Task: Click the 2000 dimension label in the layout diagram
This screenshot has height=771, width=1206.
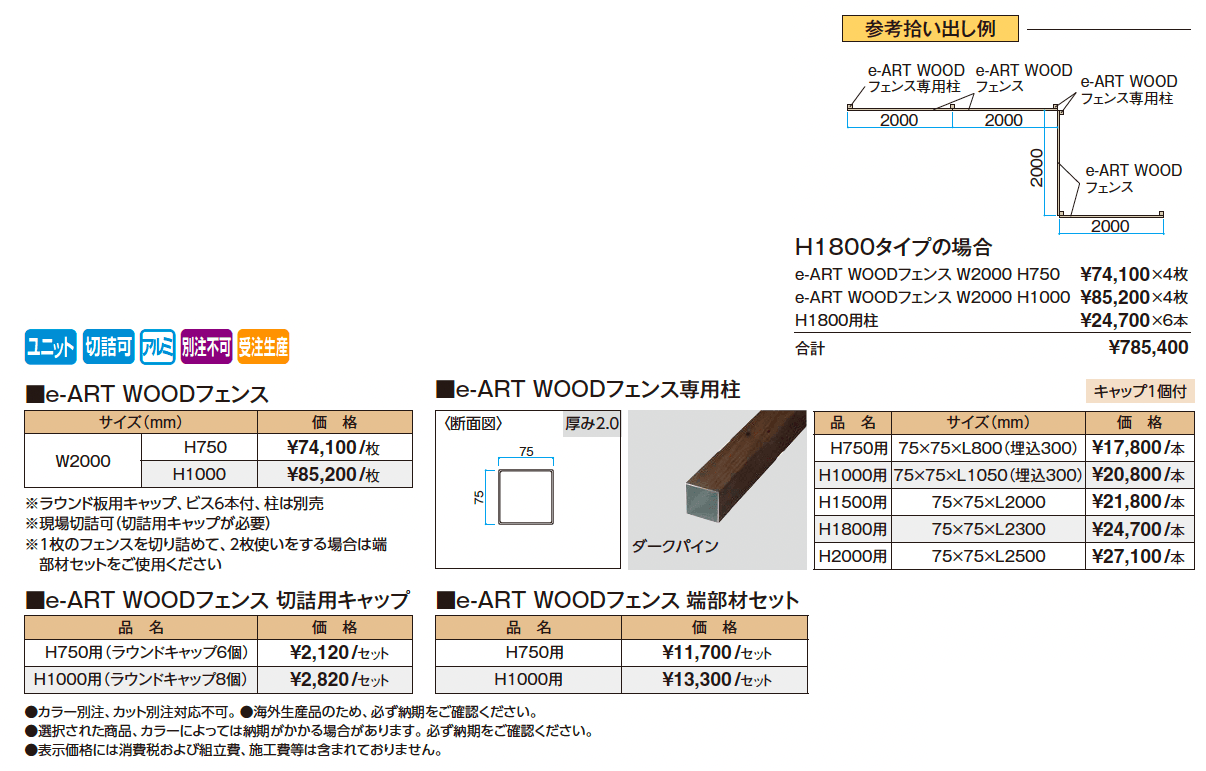Action: point(900,120)
